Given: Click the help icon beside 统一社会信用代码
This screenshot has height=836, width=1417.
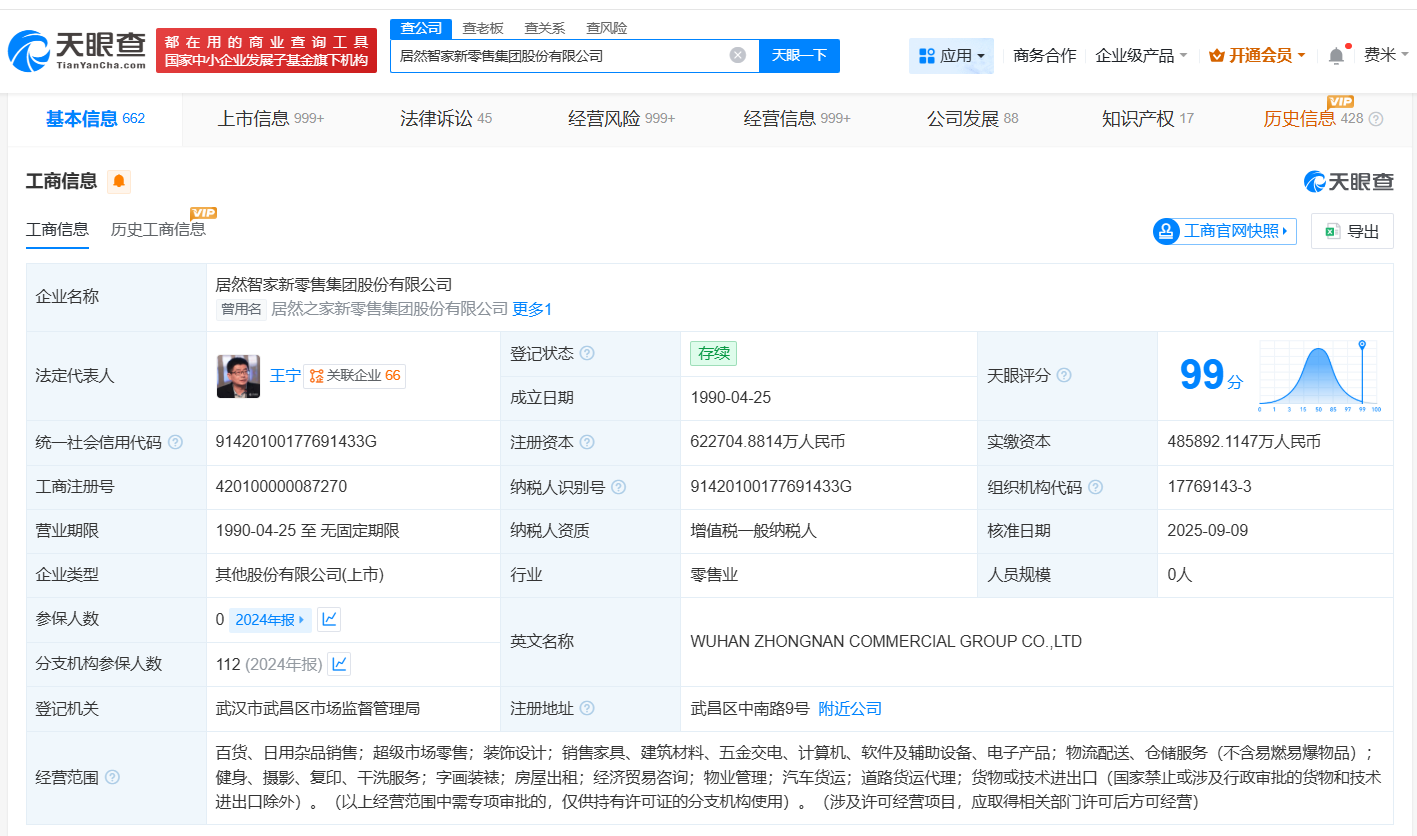Looking at the screenshot, I should tap(177, 442).
